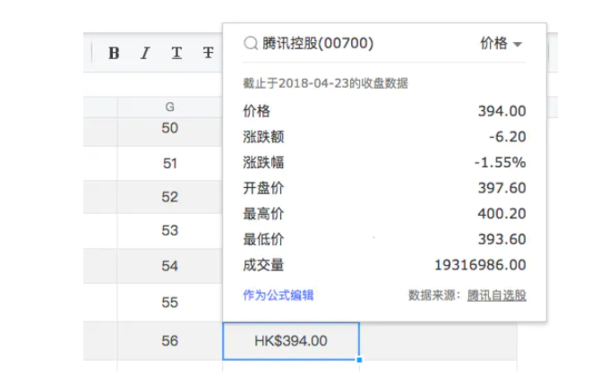Click the 涨跌额 value -6.20
The width and height of the screenshot is (600, 392).
507,137
